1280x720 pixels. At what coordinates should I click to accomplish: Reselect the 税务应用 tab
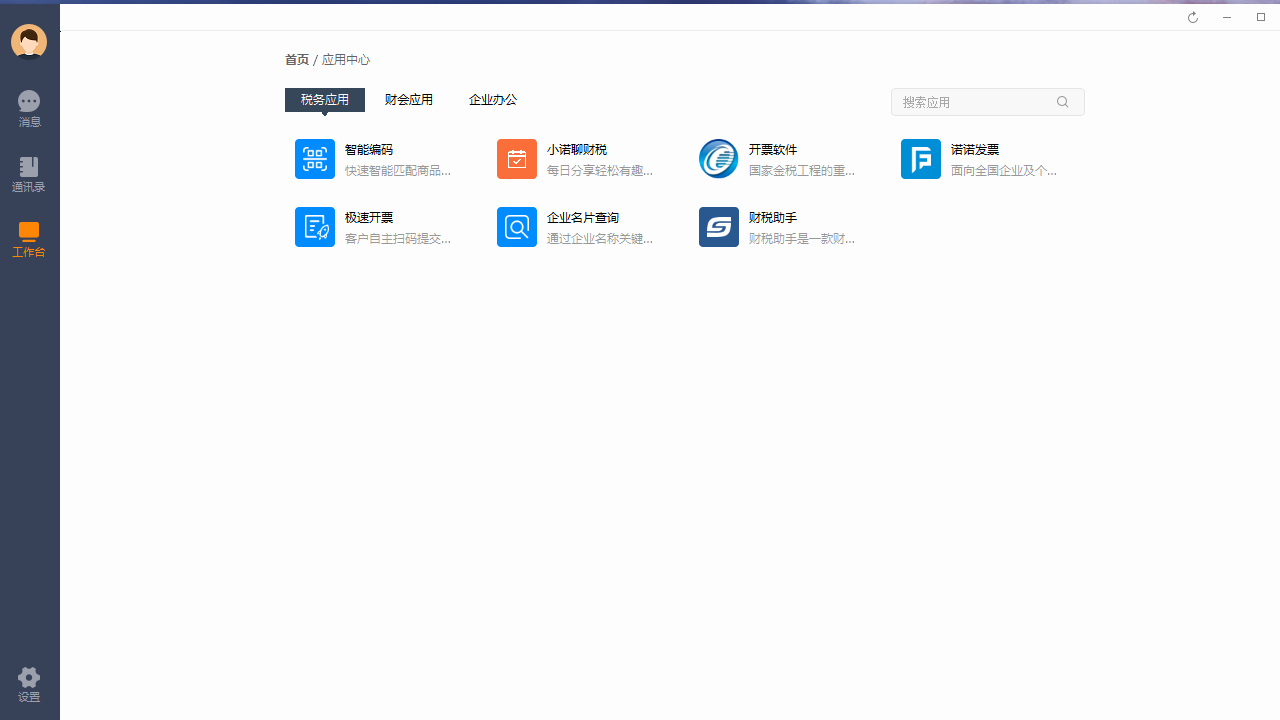324,99
